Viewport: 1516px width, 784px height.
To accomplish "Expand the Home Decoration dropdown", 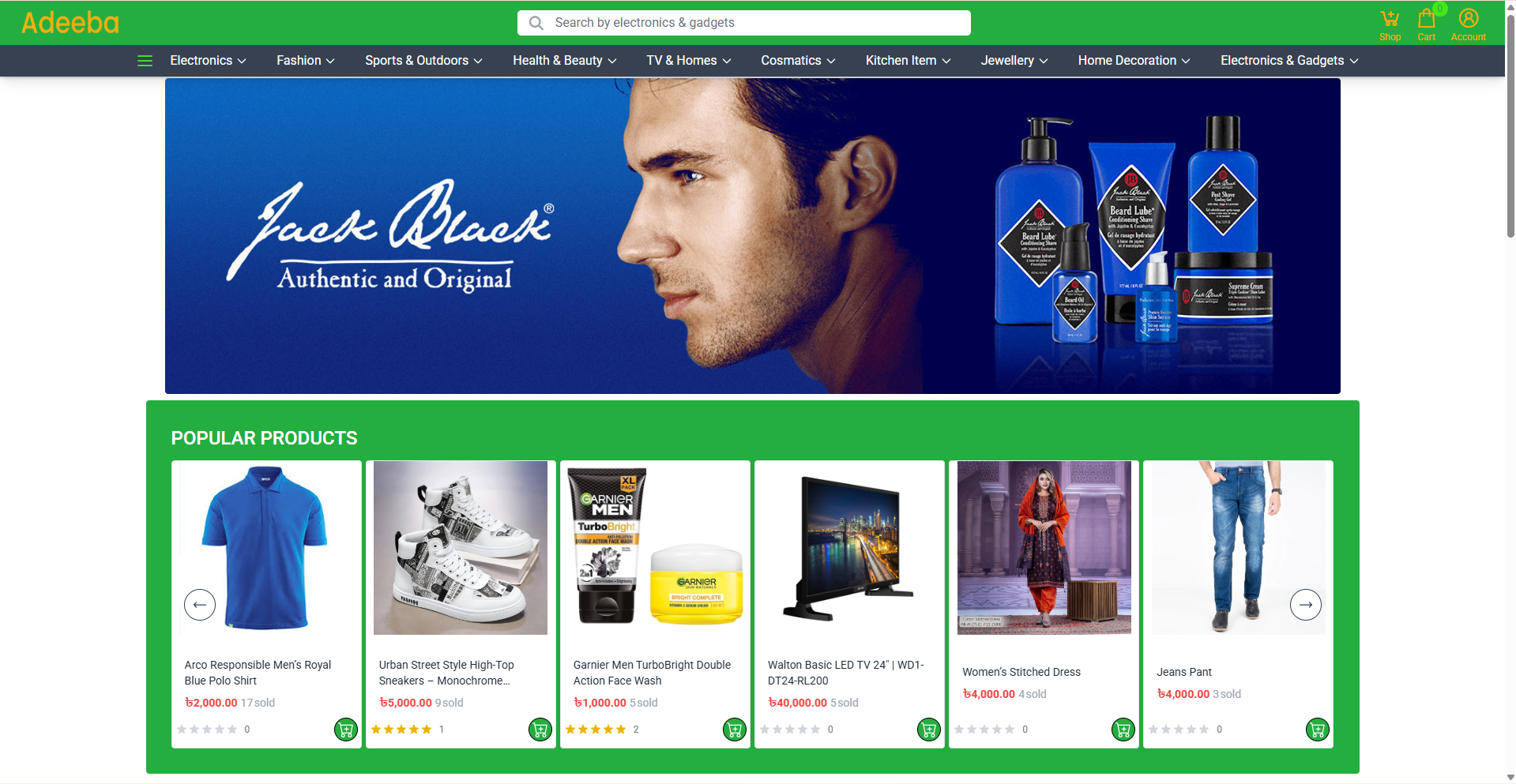I will point(1134,61).
